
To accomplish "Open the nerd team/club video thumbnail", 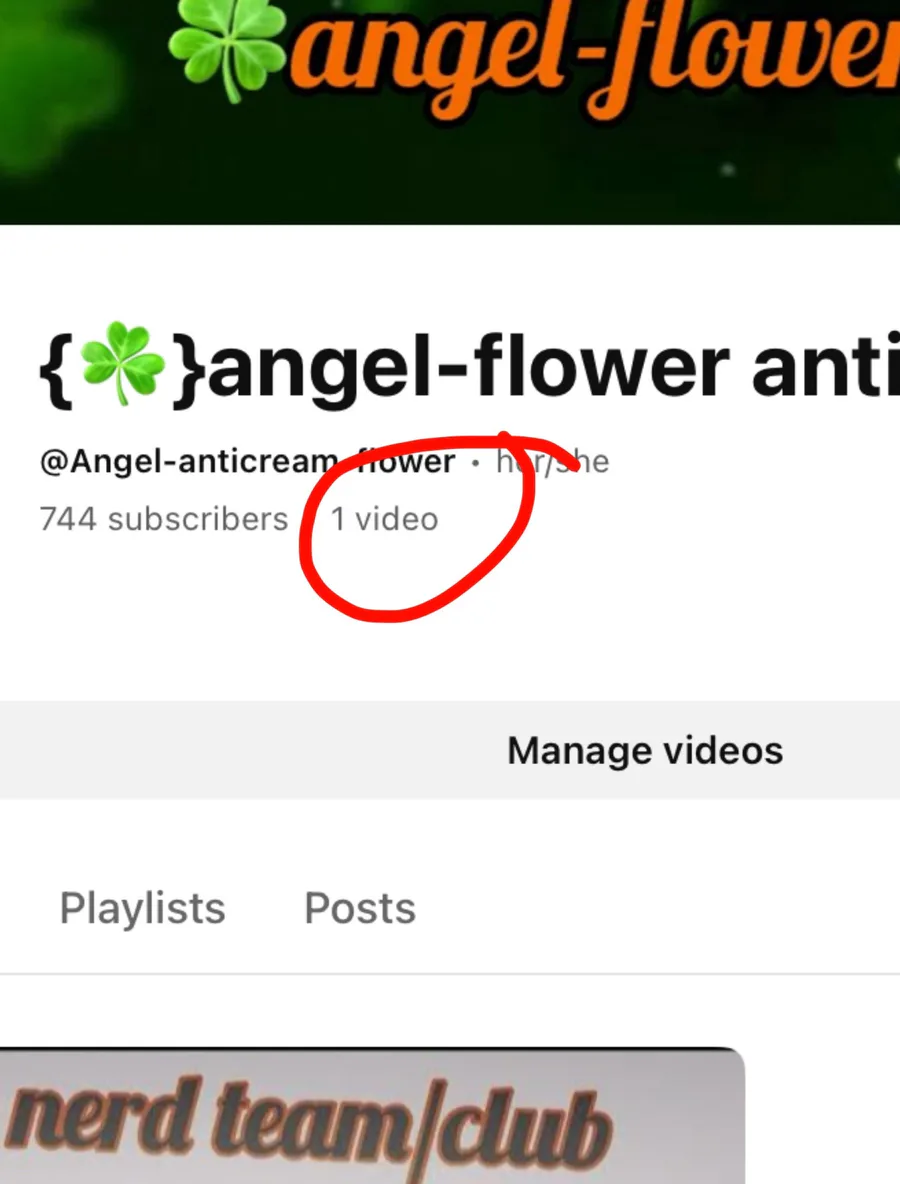I will (372, 1116).
